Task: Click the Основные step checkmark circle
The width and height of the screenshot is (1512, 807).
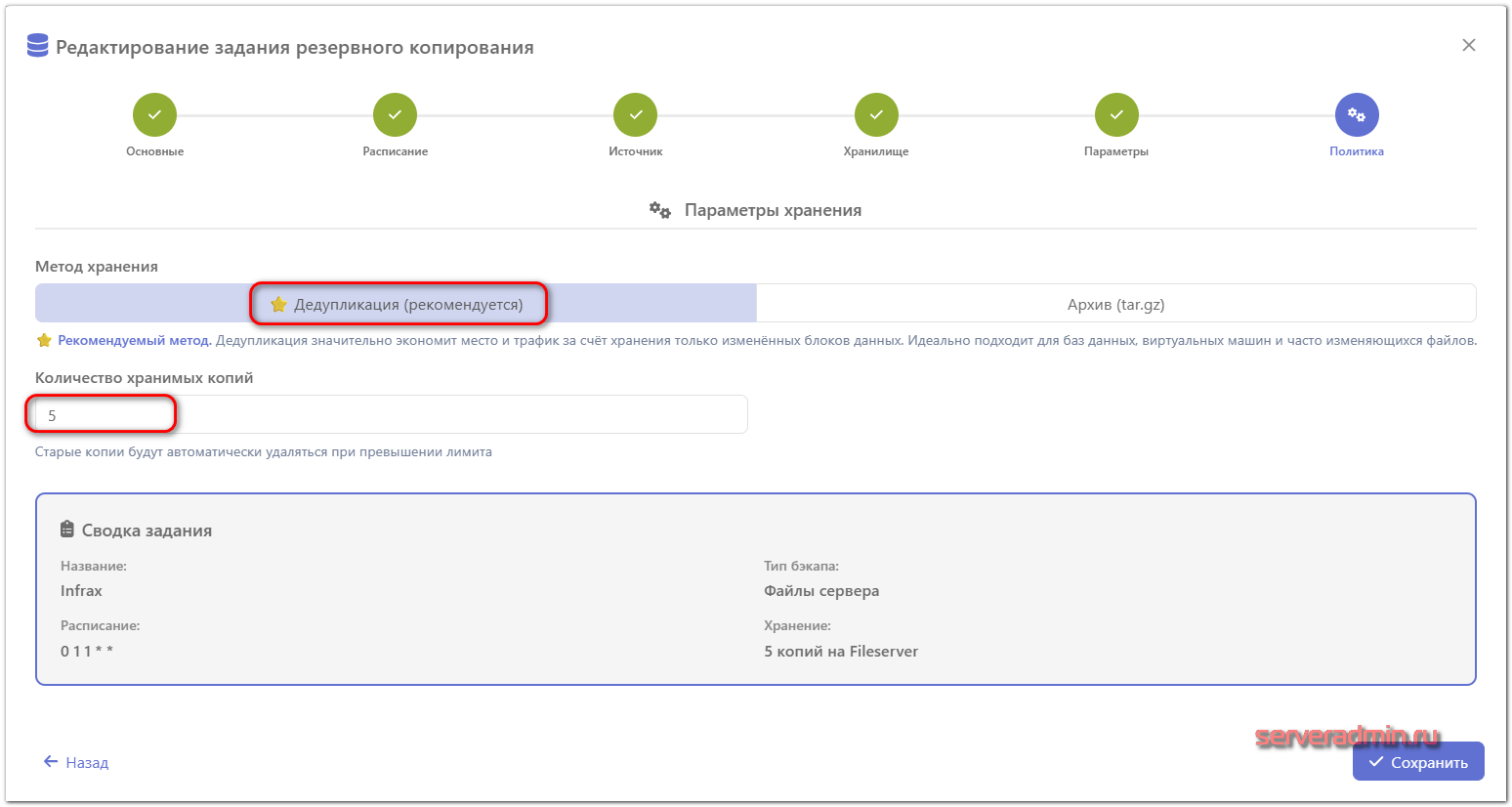Action: pyautogui.click(x=154, y=115)
